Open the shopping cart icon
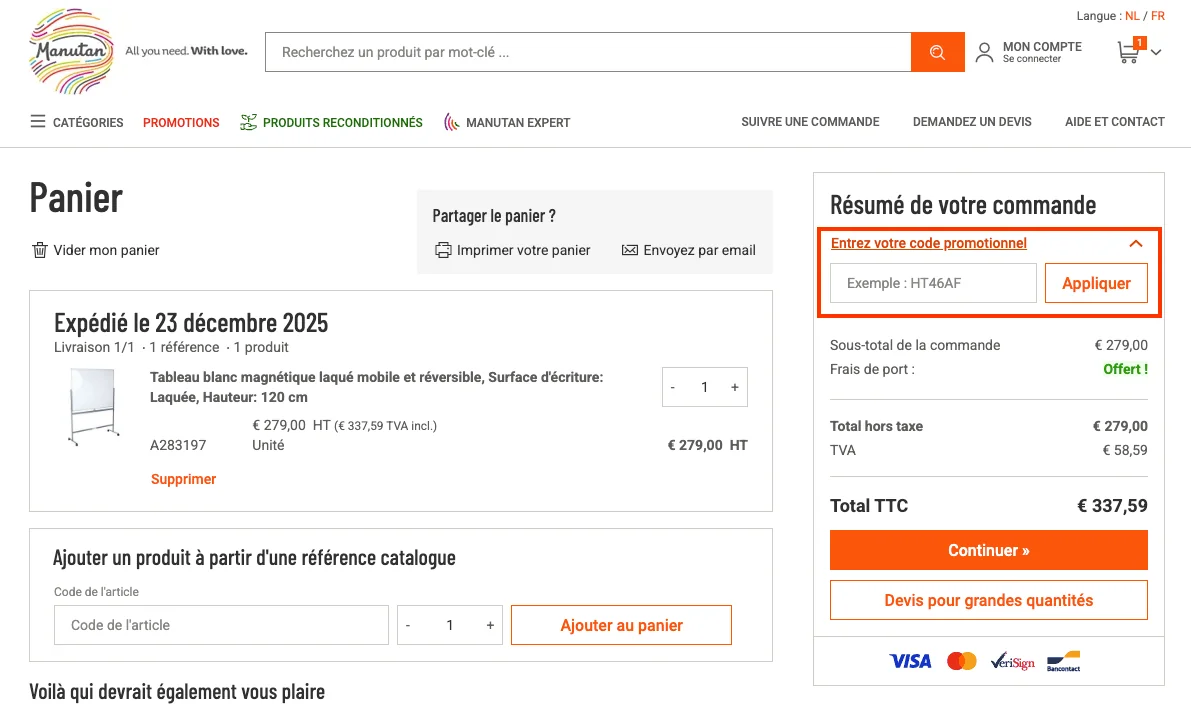The height and width of the screenshot is (713, 1191). (1128, 52)
